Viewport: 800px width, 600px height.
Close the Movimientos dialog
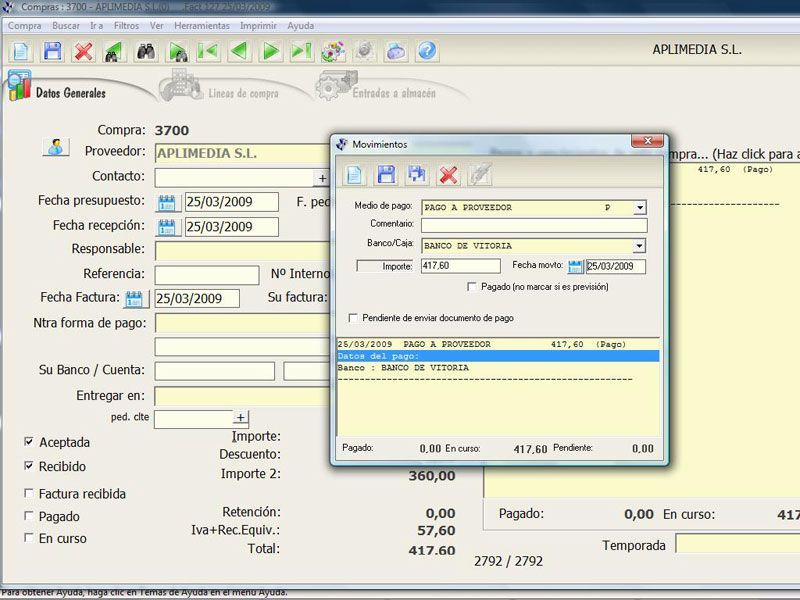647,140
